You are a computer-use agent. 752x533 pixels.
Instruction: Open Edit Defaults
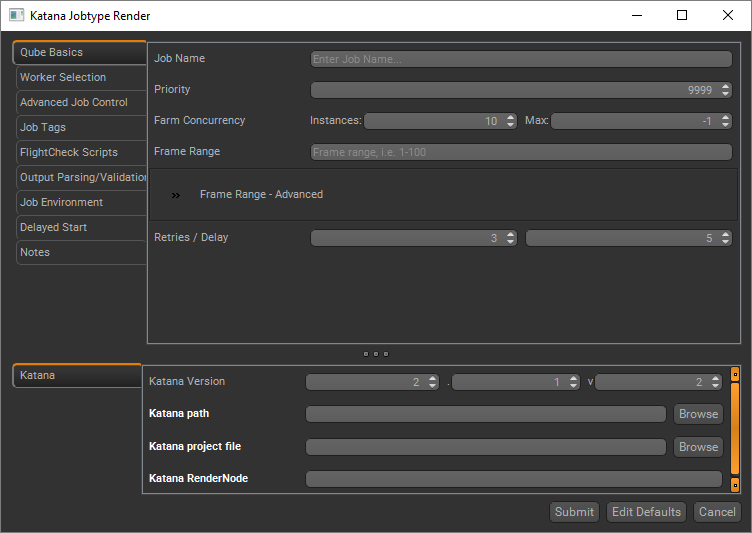(646, 512)
